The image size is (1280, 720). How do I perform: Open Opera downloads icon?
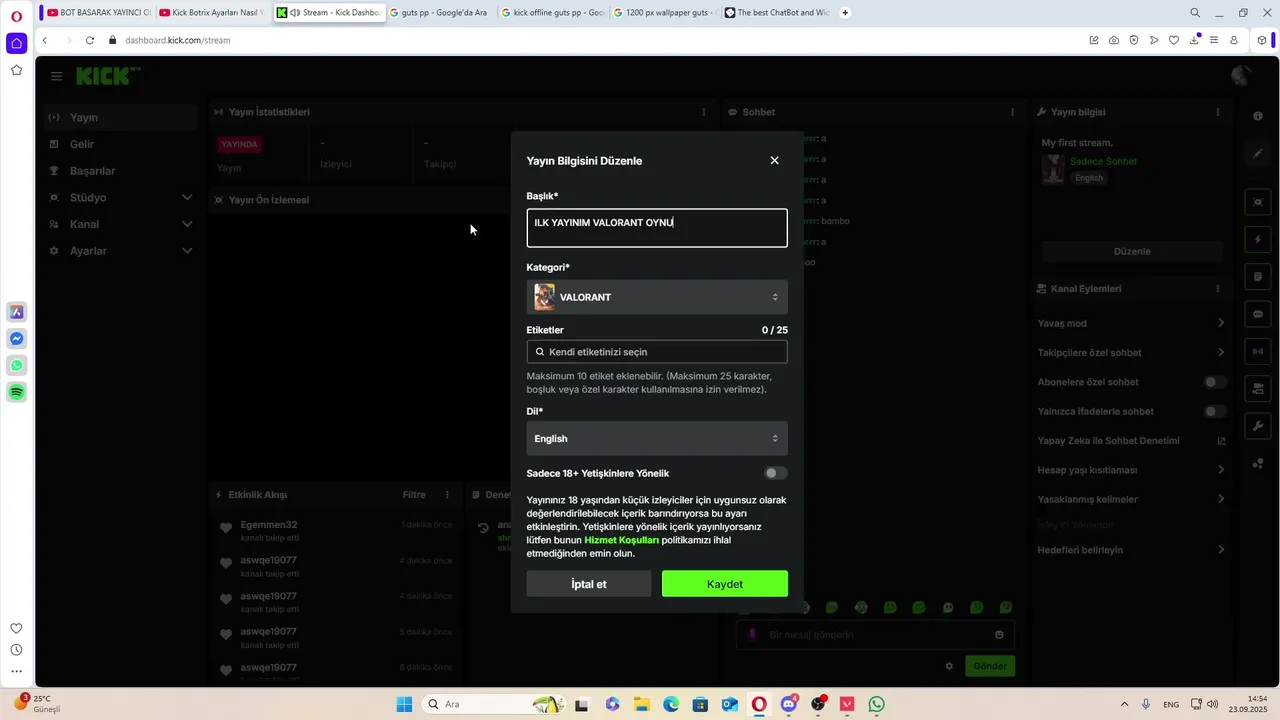click(1194, 40)
